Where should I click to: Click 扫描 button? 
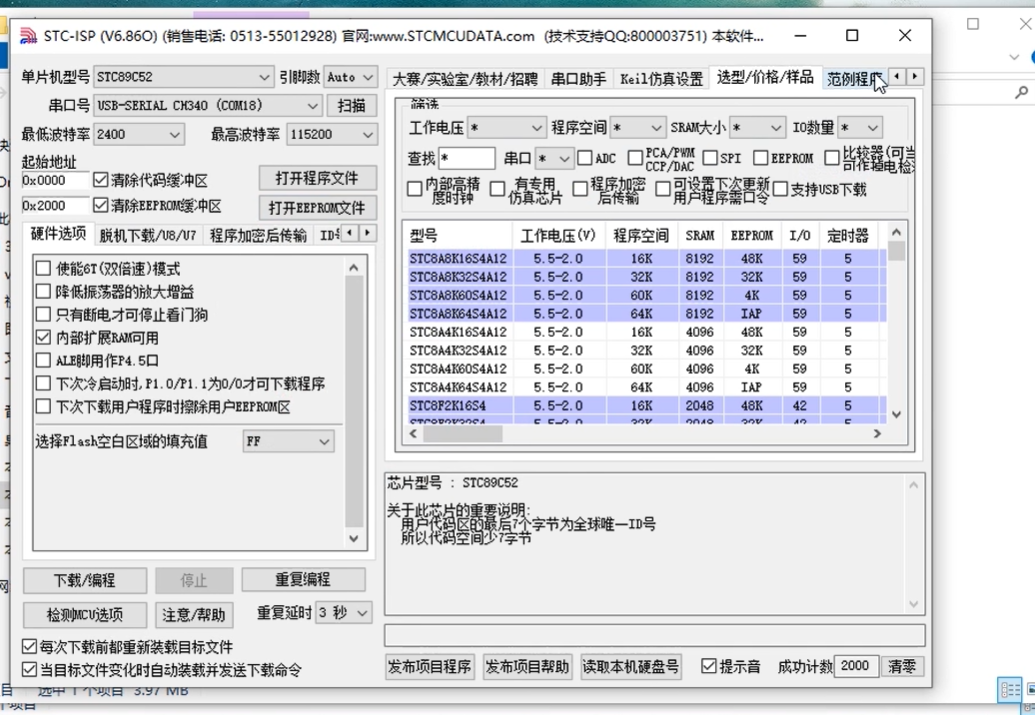point(351,106)
